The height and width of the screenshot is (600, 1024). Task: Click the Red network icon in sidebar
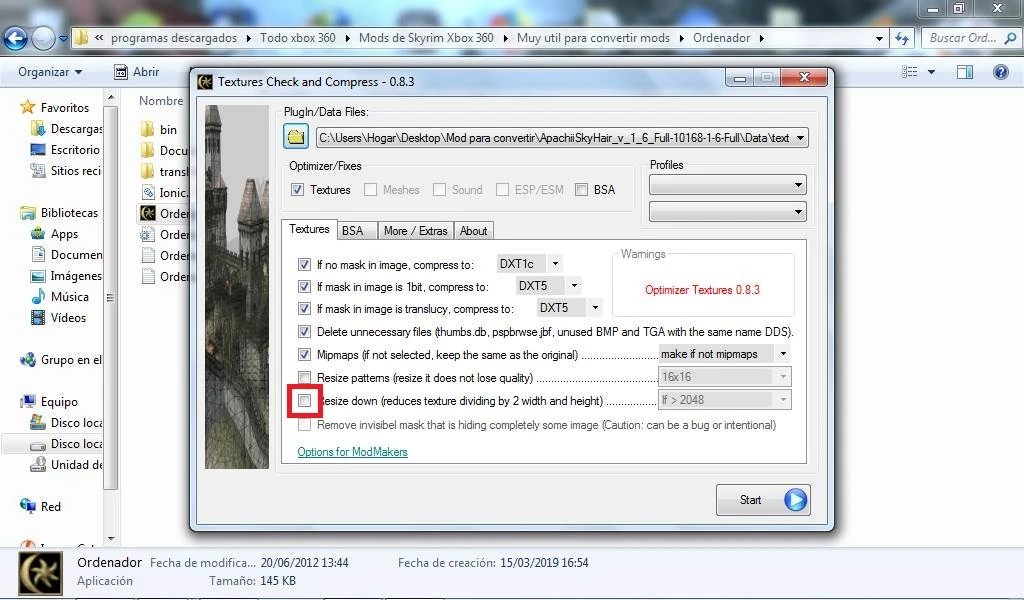click(x=27, y=506)
